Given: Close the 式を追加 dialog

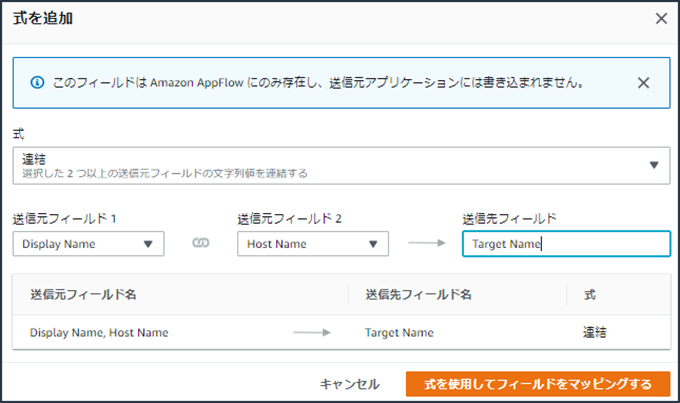Looking at the screenshot, I should [660, 18].
